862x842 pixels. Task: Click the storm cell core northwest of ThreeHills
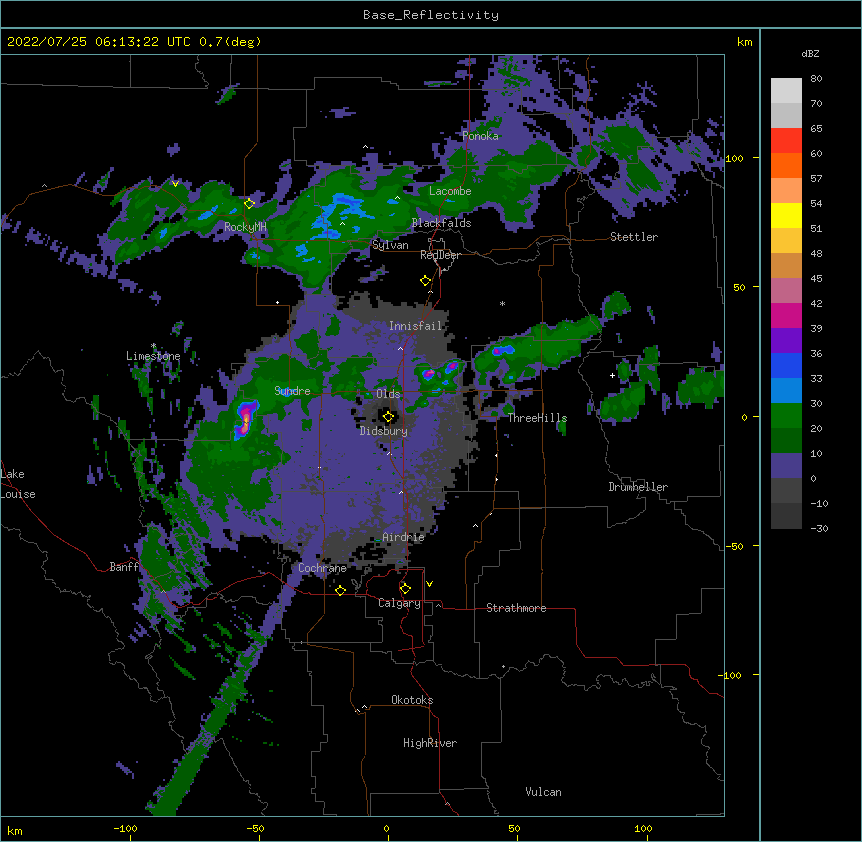click(x=499, y=350)
